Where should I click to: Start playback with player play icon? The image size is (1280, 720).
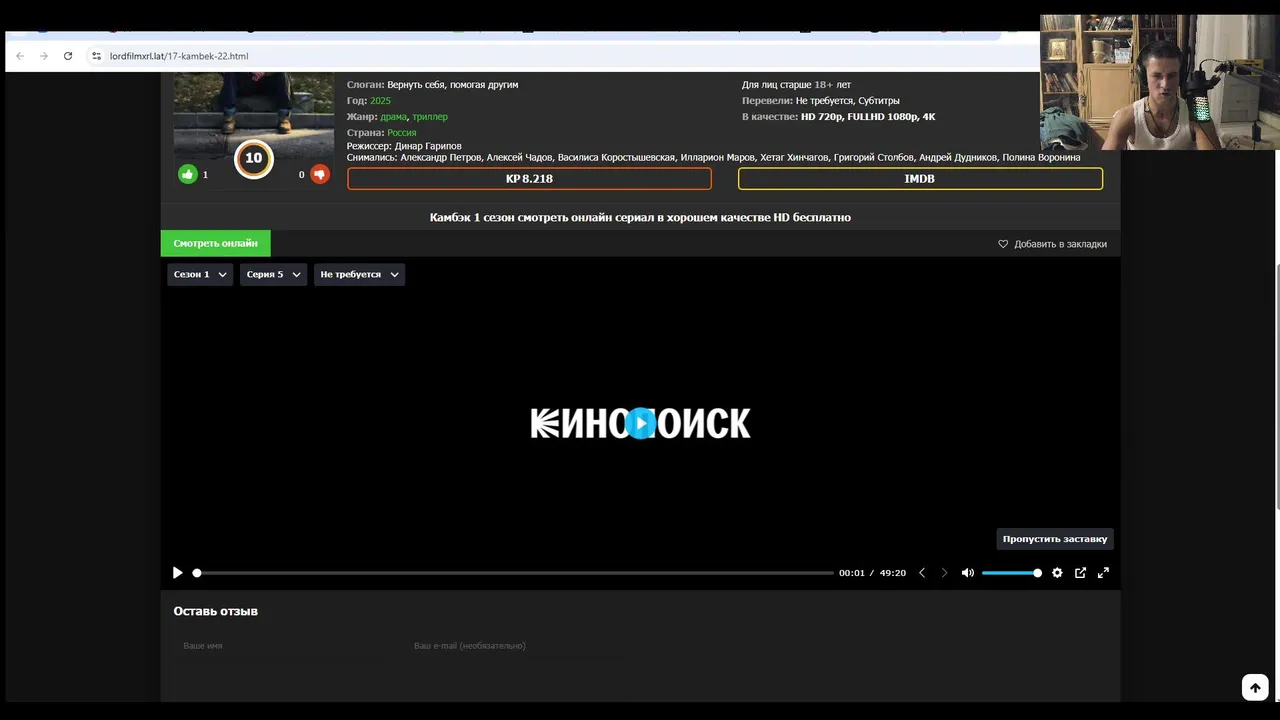pos(178,573)
